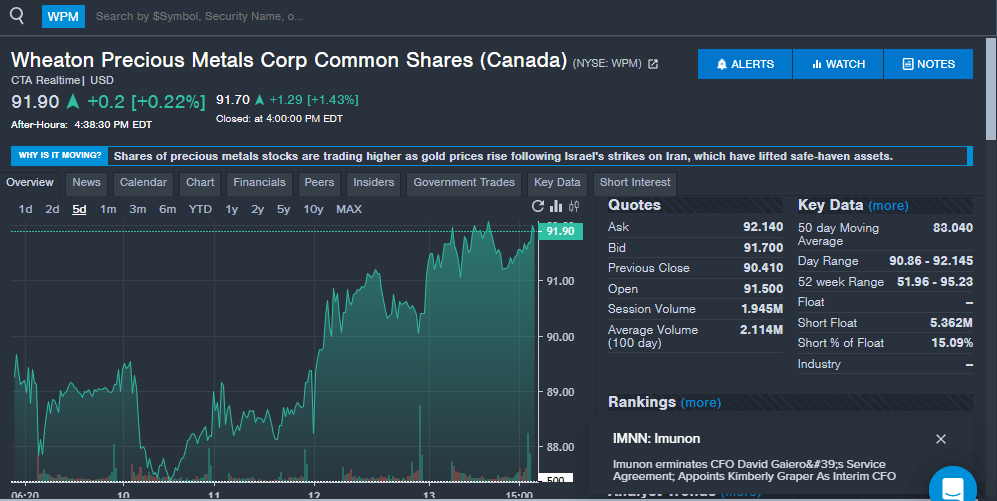Click the Bid value 91.700

click(x=763, y=248)
